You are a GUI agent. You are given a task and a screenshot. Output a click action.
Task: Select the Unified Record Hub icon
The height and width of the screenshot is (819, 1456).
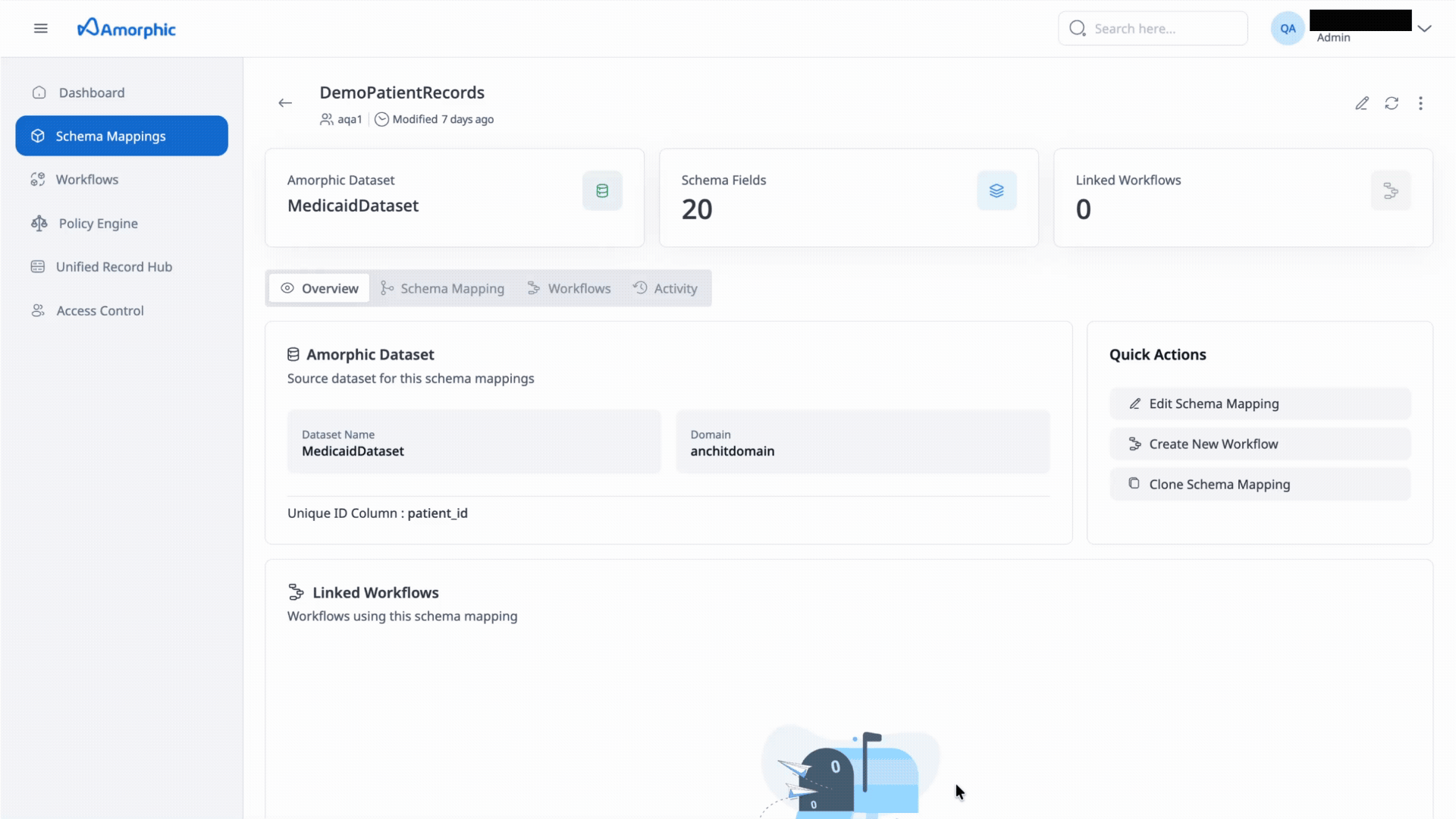pyautogui.click(x=38, y=266)
